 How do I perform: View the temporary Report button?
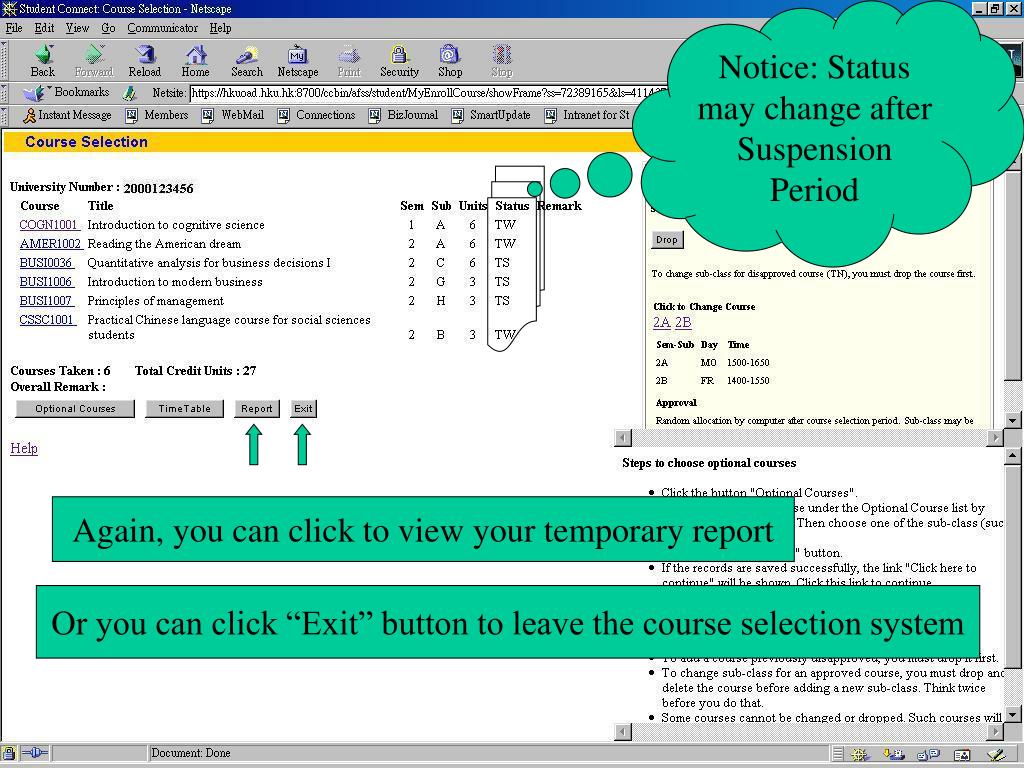click(x=257, y=409)
